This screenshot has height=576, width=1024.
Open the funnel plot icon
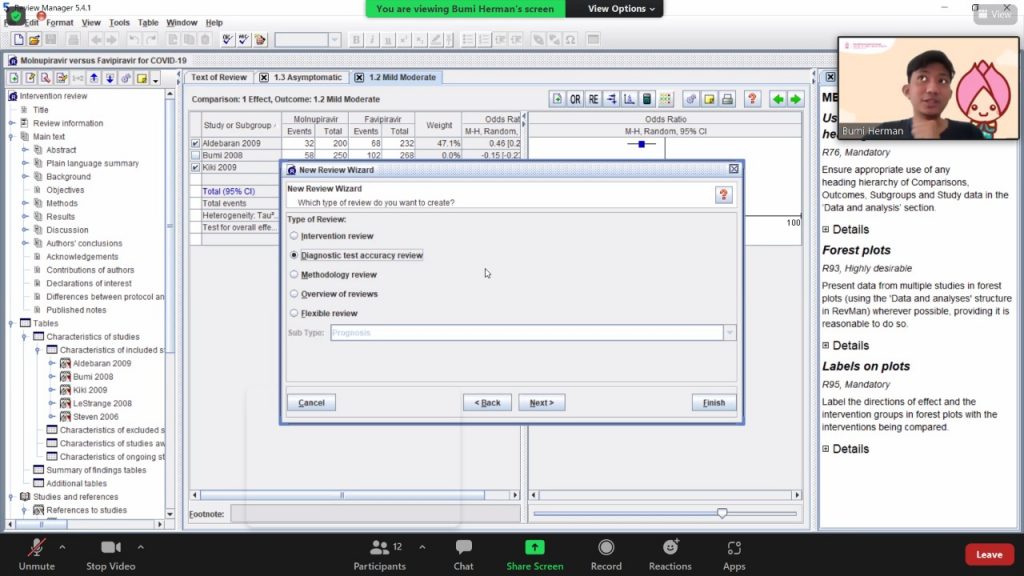pyautogui.click(x=629, y=99)
